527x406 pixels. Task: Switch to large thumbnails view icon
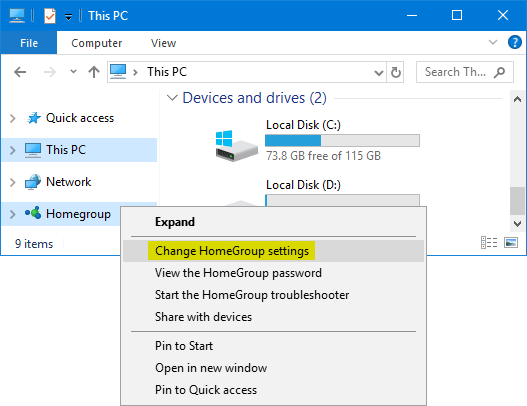[511, 242]
